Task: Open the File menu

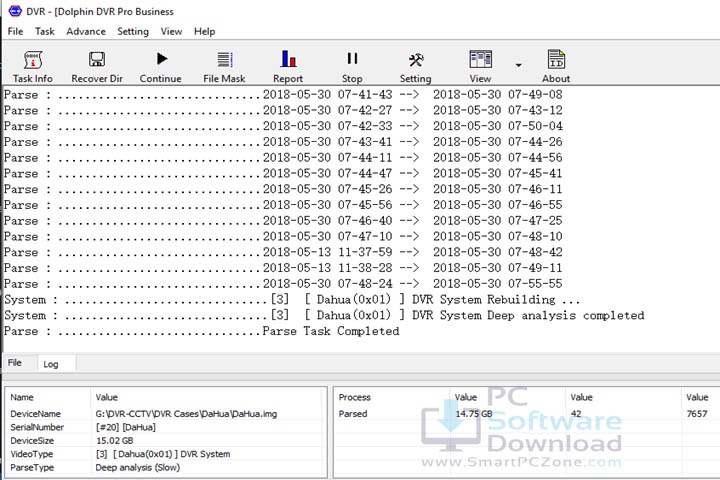Action: tap(15, 31)
